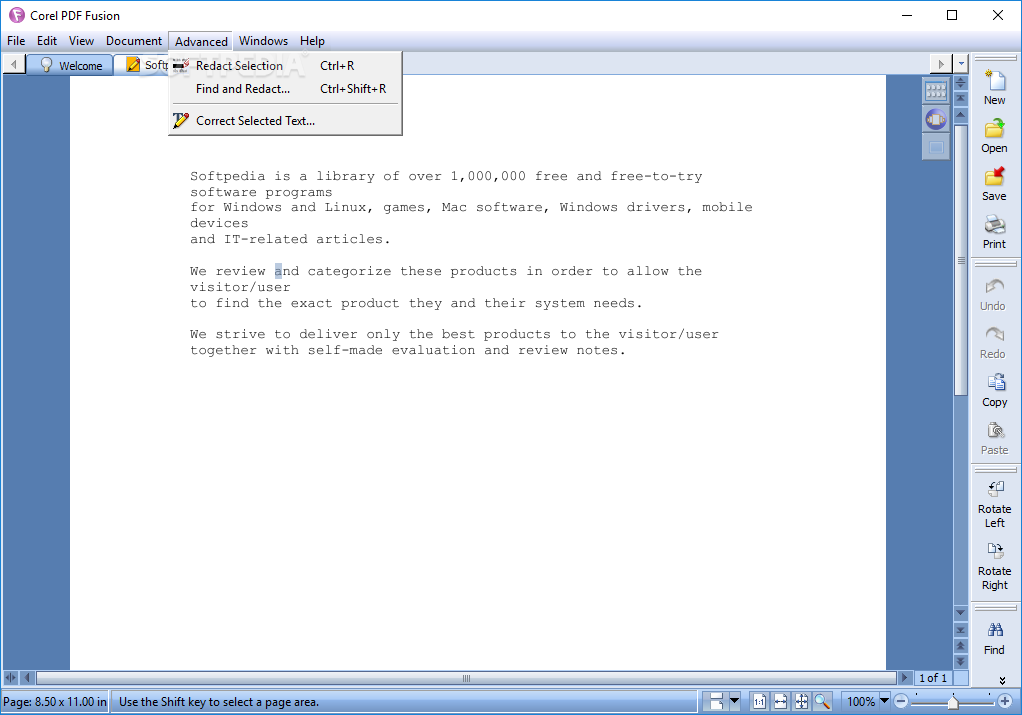
Task: Click horizontal scrollbar left arrow
Action: point(27,678)
